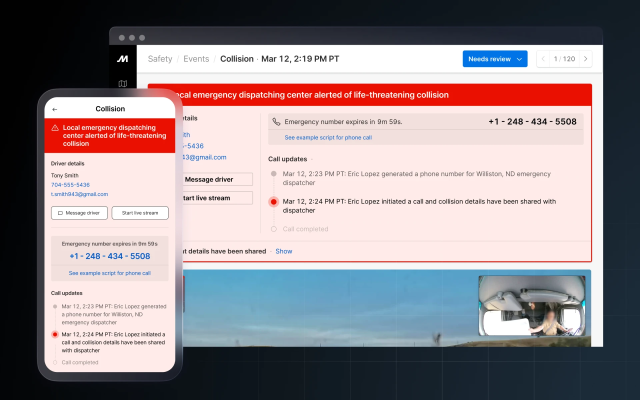Open the example phone call script link on mobile

click(x=110, y=272)
